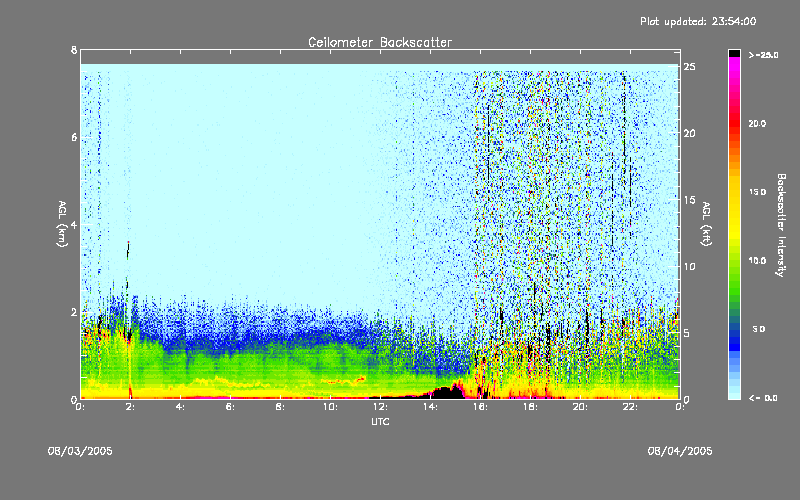Click the 'AGL (kft)' right axis label
800x500 pixels.
click(x=707, y=224)
